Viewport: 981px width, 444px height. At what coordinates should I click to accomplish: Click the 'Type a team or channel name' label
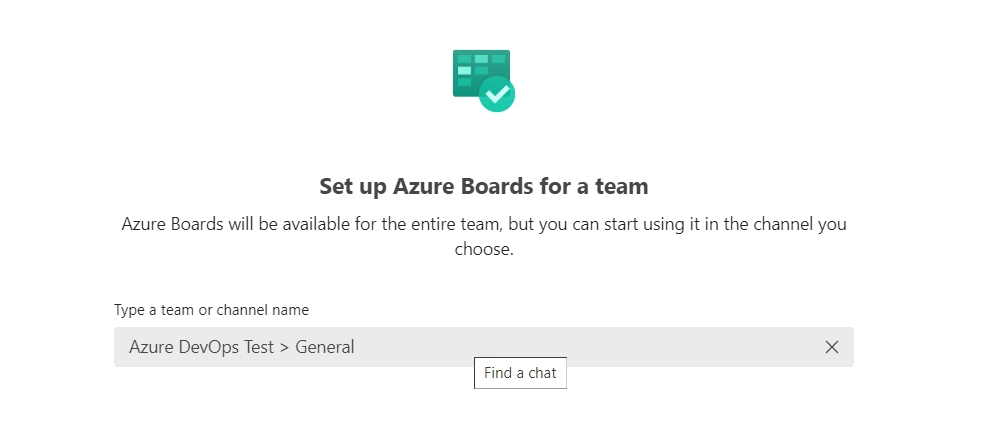(211, 310)
